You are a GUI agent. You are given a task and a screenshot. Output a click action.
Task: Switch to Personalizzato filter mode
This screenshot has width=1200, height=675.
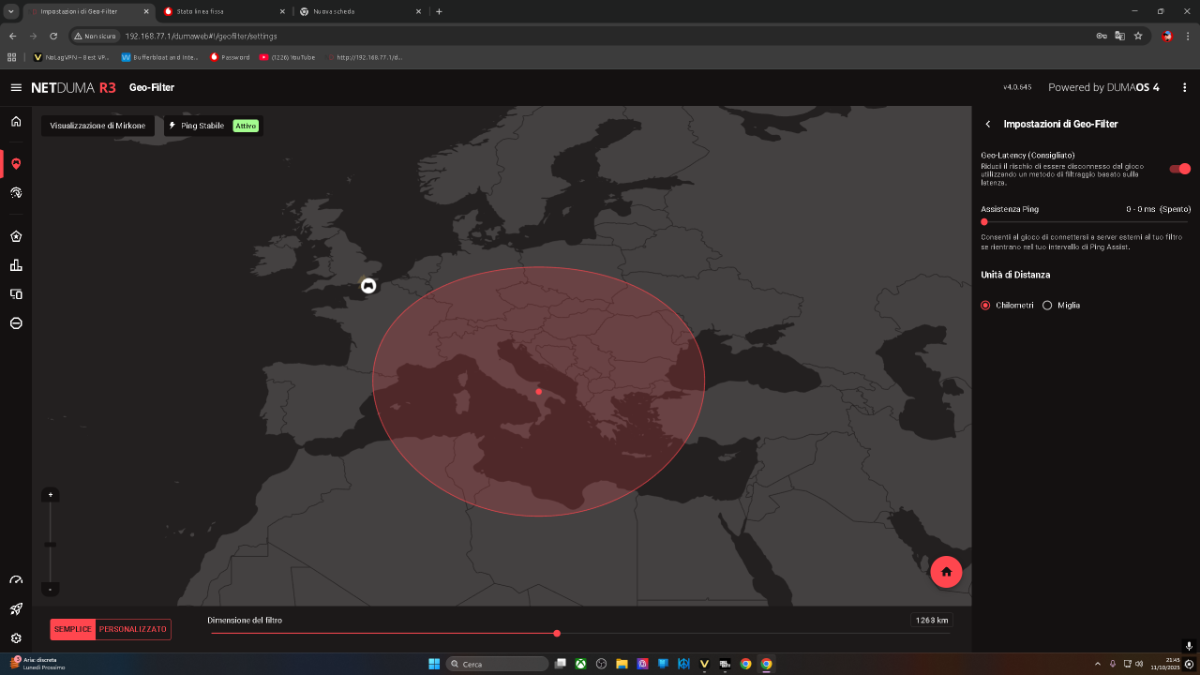(x=133, y=629)
